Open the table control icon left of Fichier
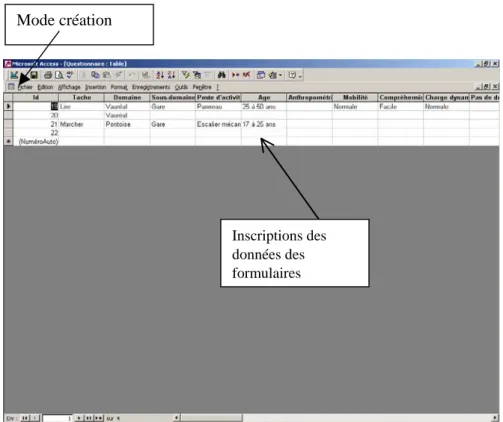 11,87
